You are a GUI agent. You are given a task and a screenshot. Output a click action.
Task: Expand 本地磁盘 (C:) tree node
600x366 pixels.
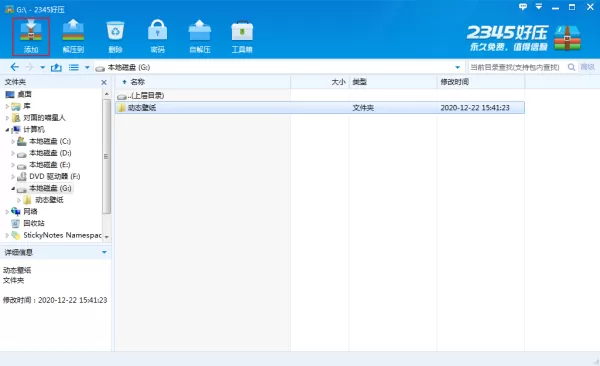[13, 141]
